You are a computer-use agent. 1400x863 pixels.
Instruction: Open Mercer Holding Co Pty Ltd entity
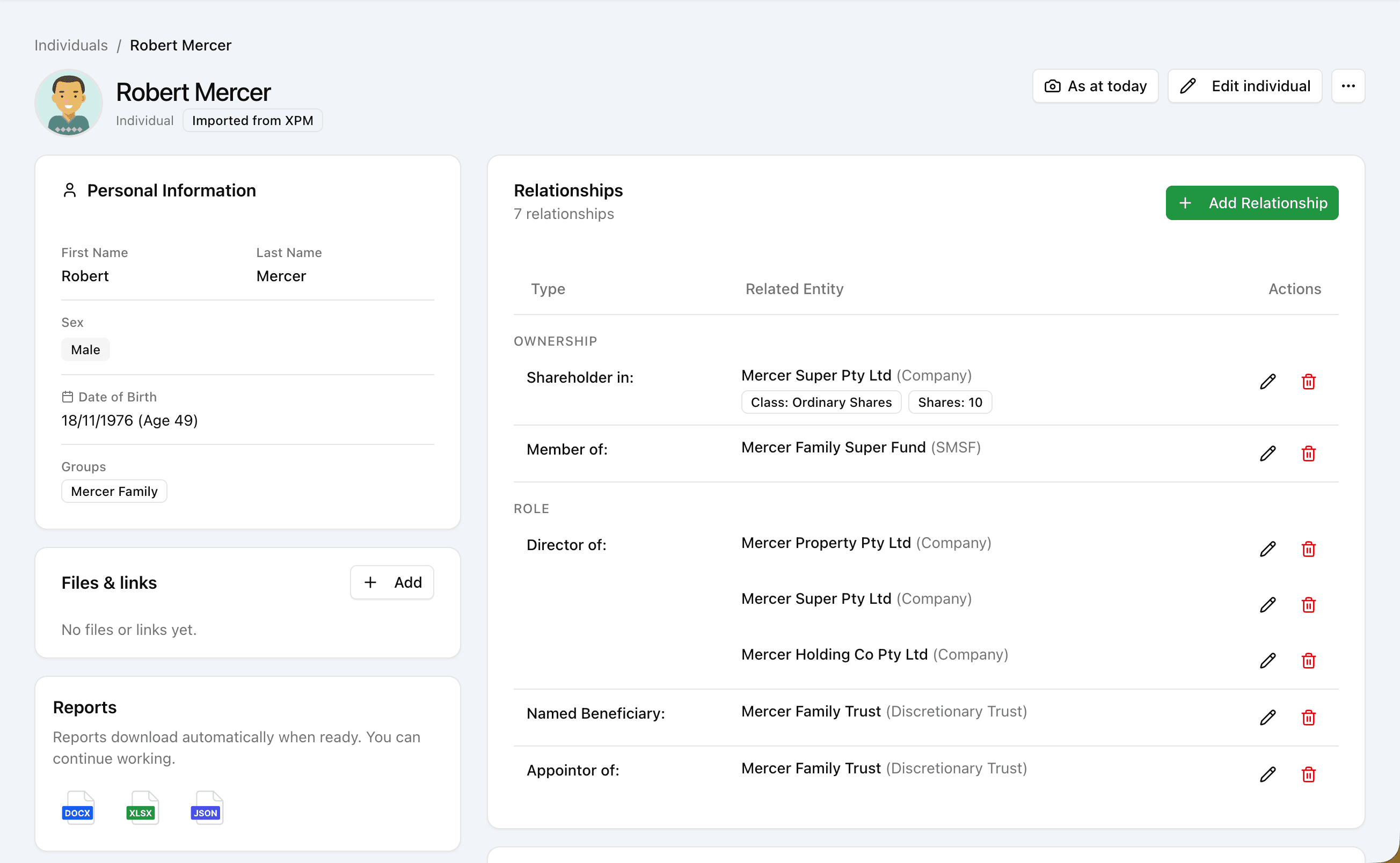(x=834, y=654)
